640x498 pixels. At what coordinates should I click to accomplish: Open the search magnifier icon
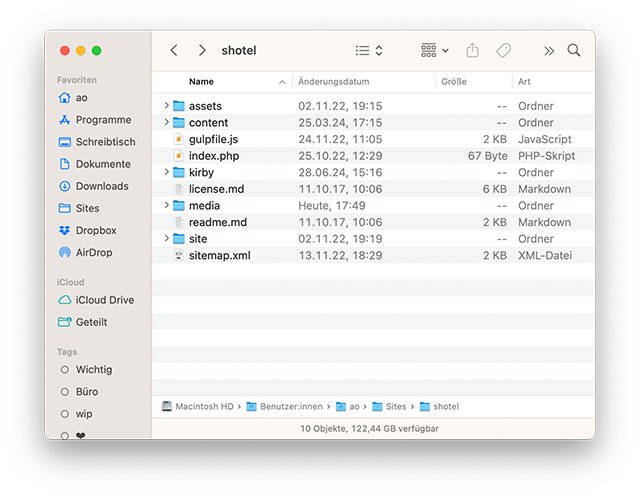[574, 50]
